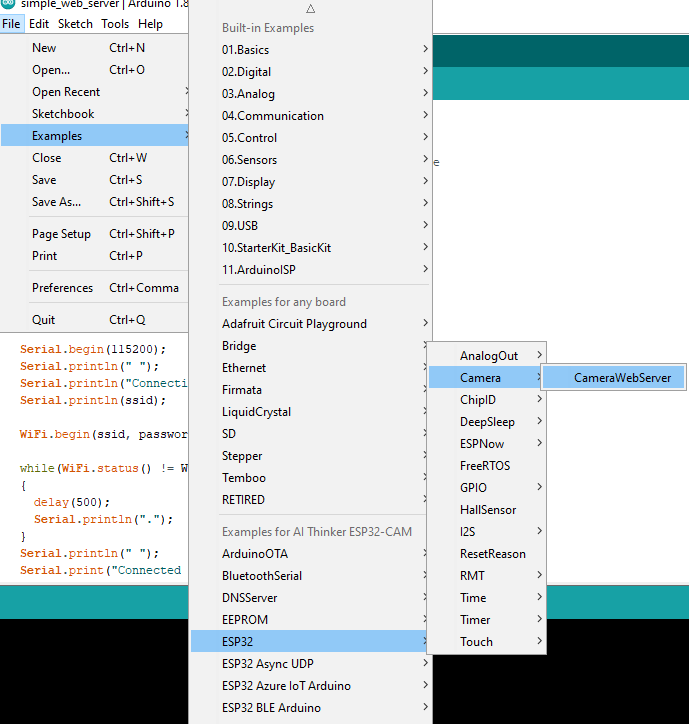Screen dimensions: 689x724
Task: Open the ESPNow submenu
Action: (487, 444)
